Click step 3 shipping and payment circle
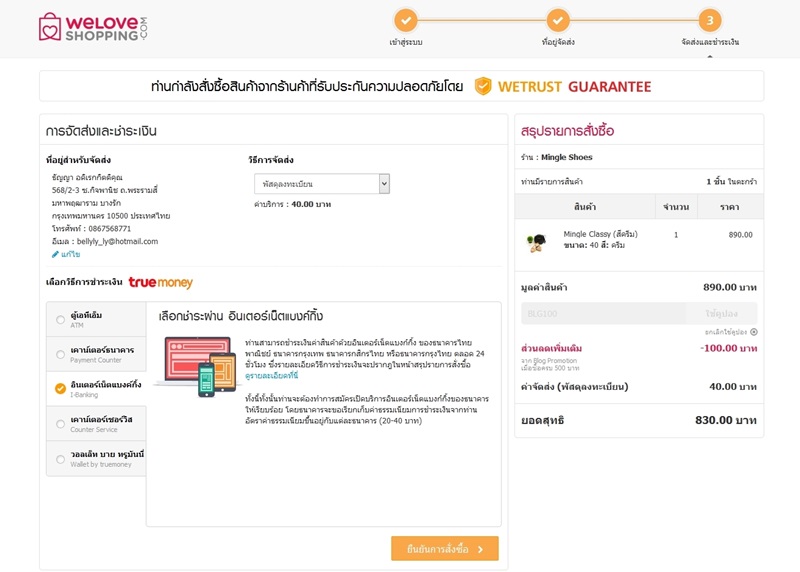Image resolution: width=800 pixels, height=572 pixels. pos(710,20)
